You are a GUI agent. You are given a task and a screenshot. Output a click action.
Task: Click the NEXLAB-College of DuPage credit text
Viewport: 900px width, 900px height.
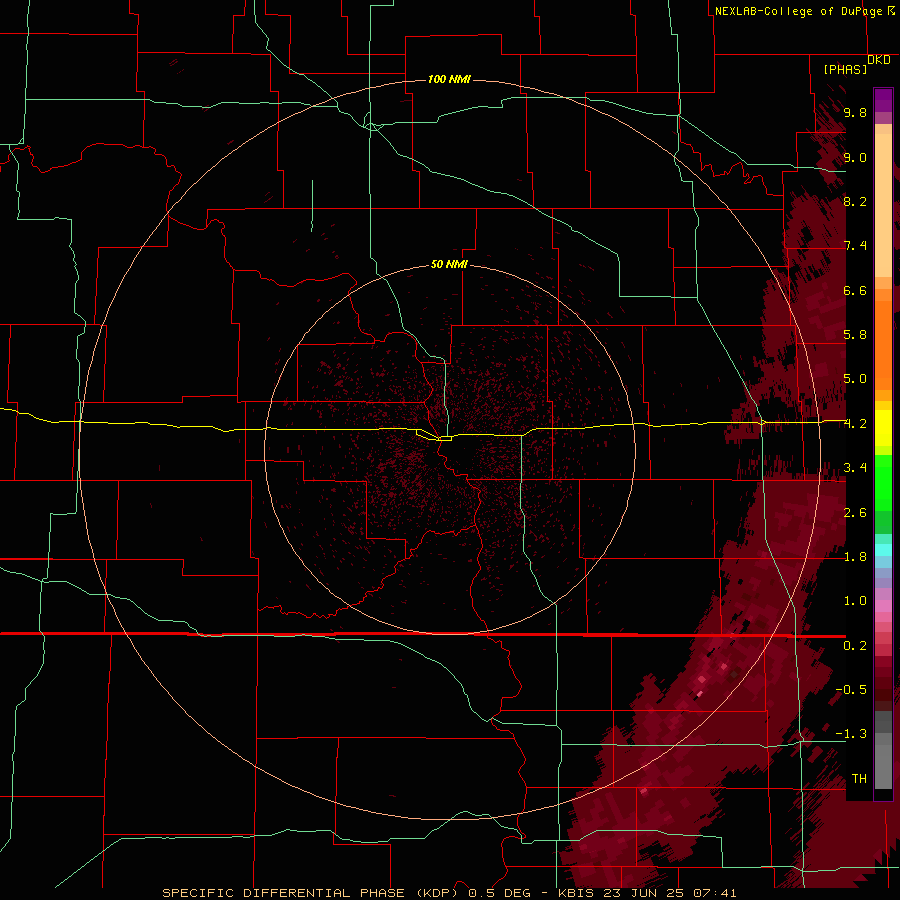tap(798, 11)
